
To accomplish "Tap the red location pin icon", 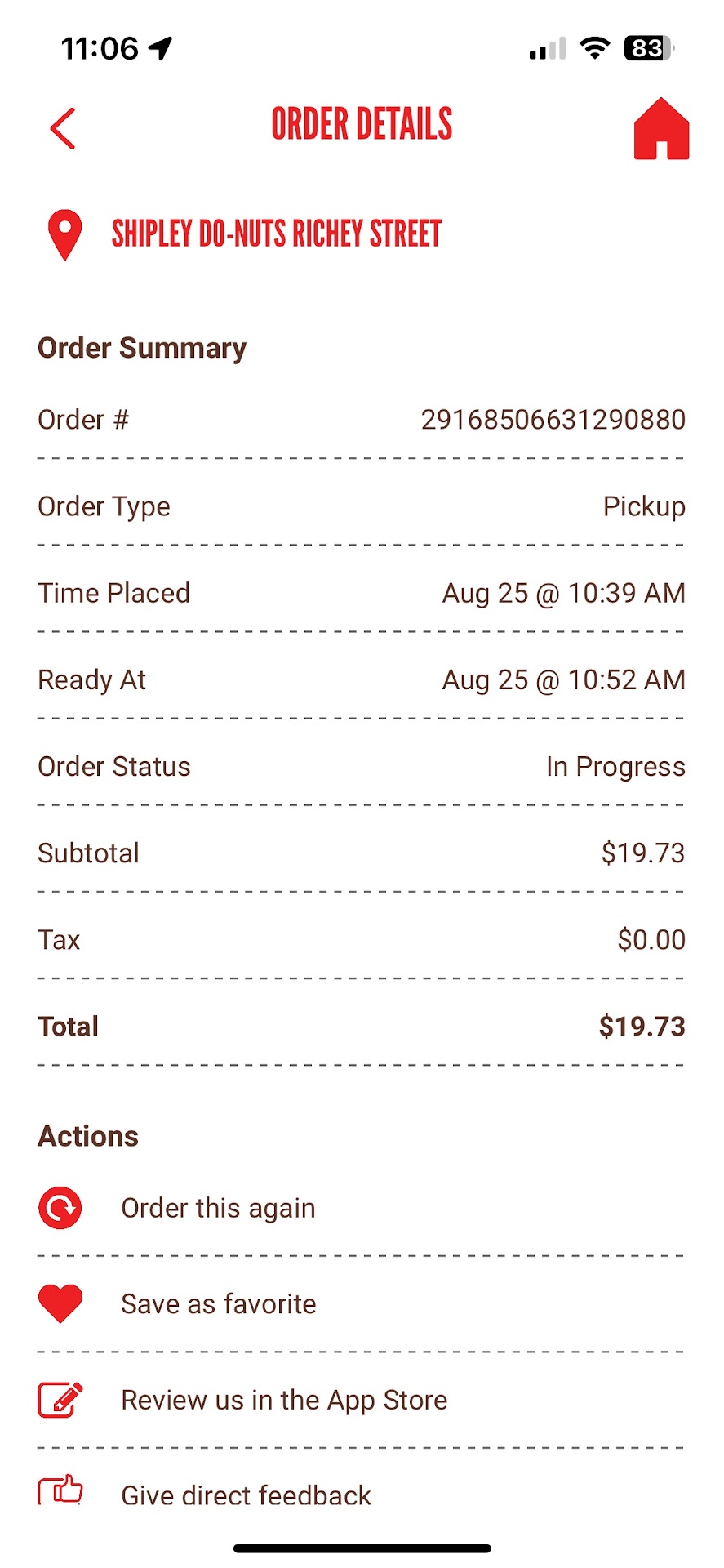I will 65,234.
